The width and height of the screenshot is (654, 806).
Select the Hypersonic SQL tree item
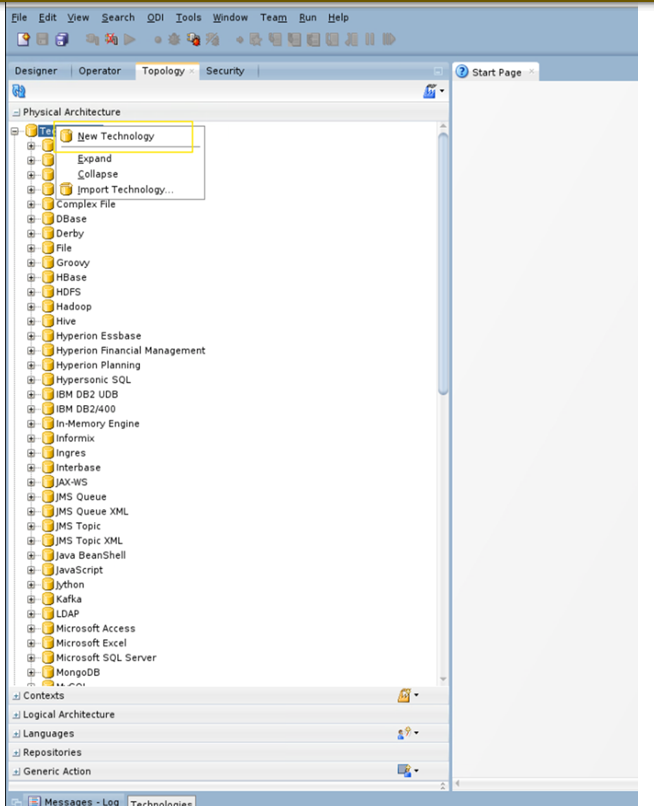point(94,380)
